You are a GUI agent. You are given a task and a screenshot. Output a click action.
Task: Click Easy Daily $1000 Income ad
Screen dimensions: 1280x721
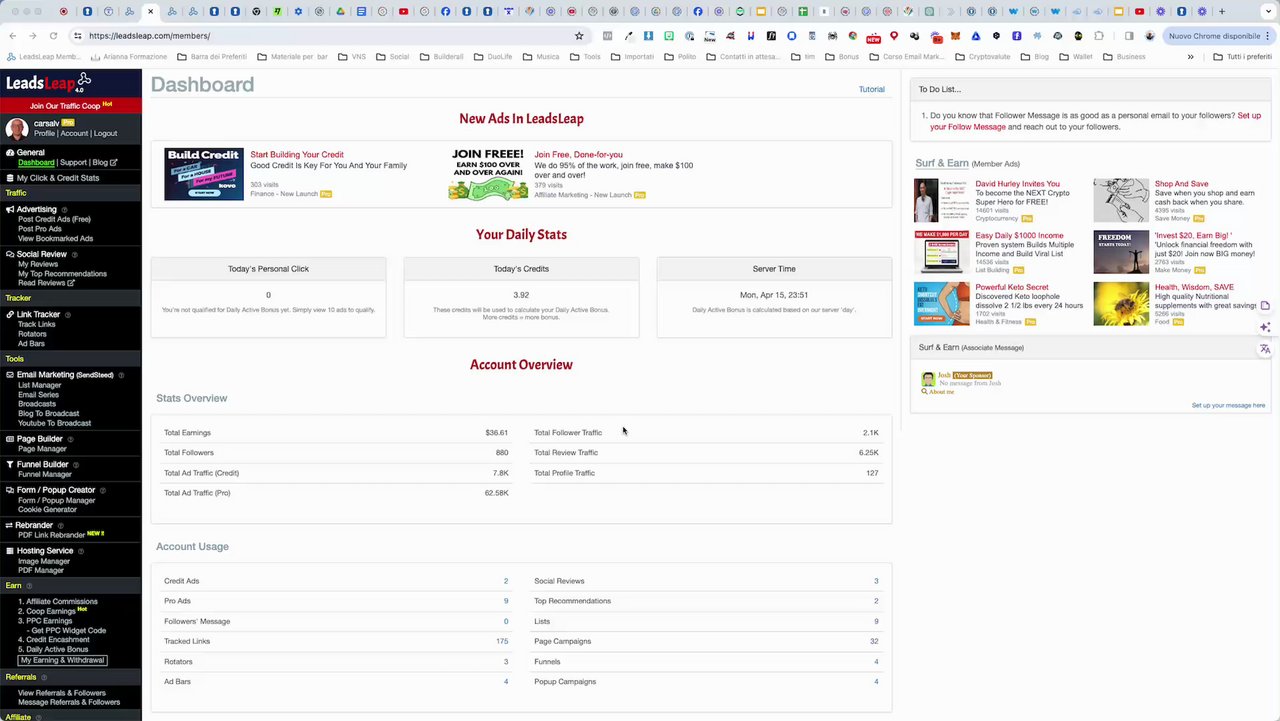[1019, 236]
